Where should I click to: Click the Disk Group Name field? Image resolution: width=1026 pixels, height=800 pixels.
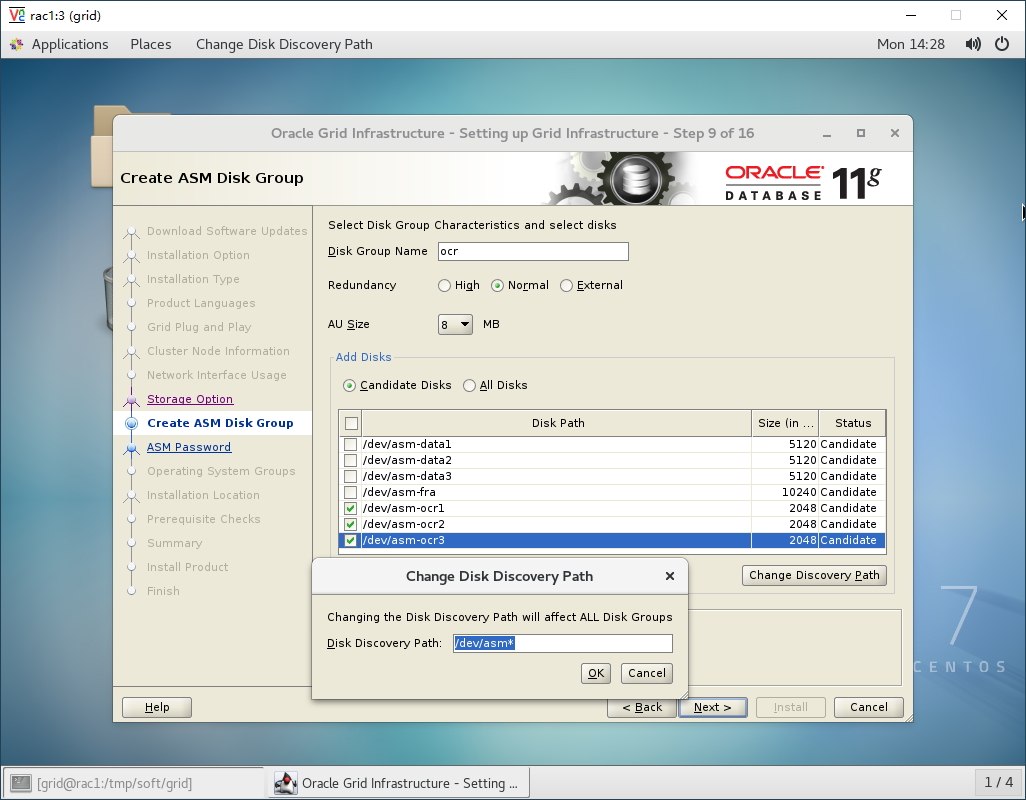tap(533, 251)
